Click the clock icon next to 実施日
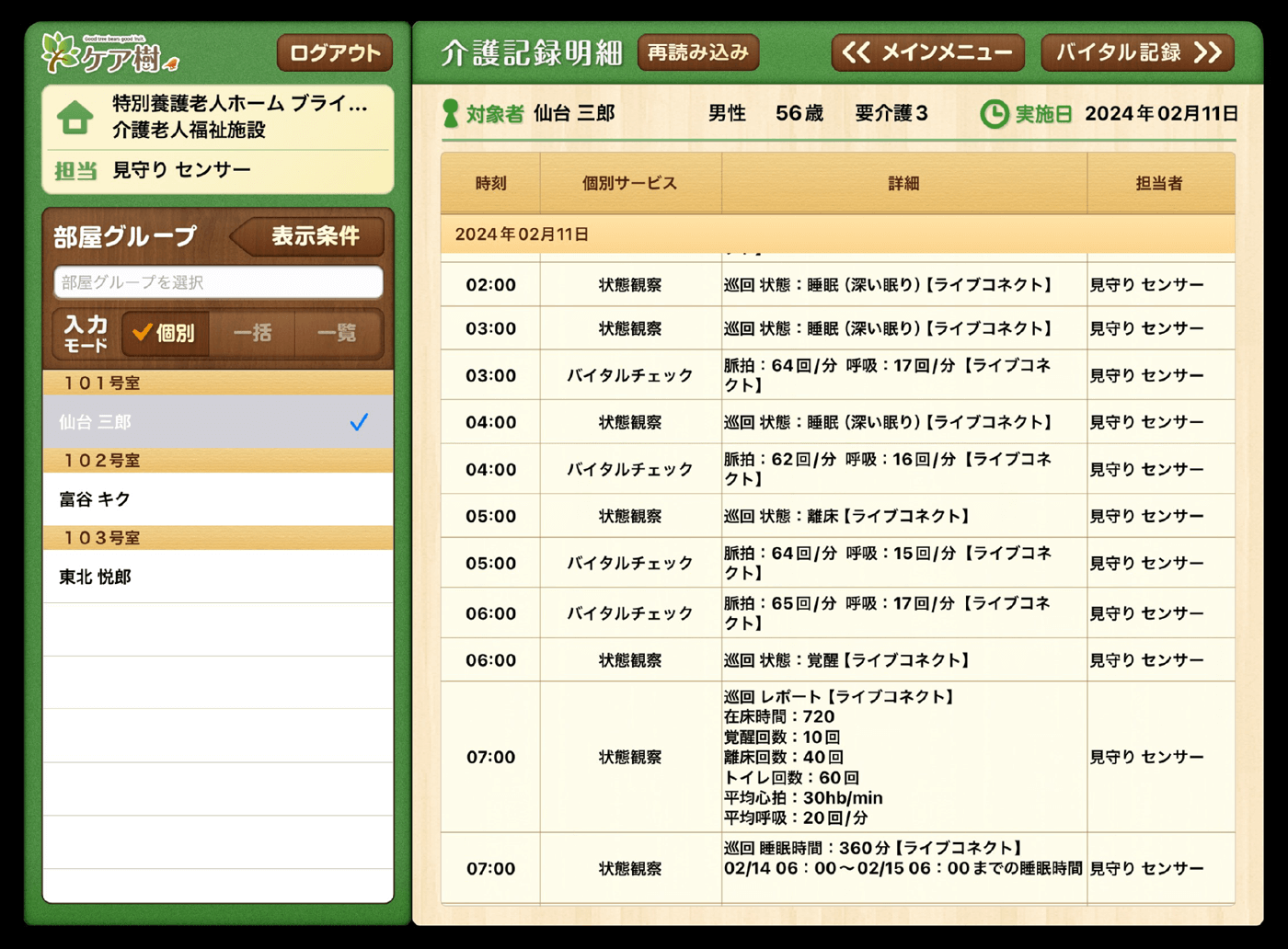This screenshot has height=949, width=1288. [x=996, y=113]
